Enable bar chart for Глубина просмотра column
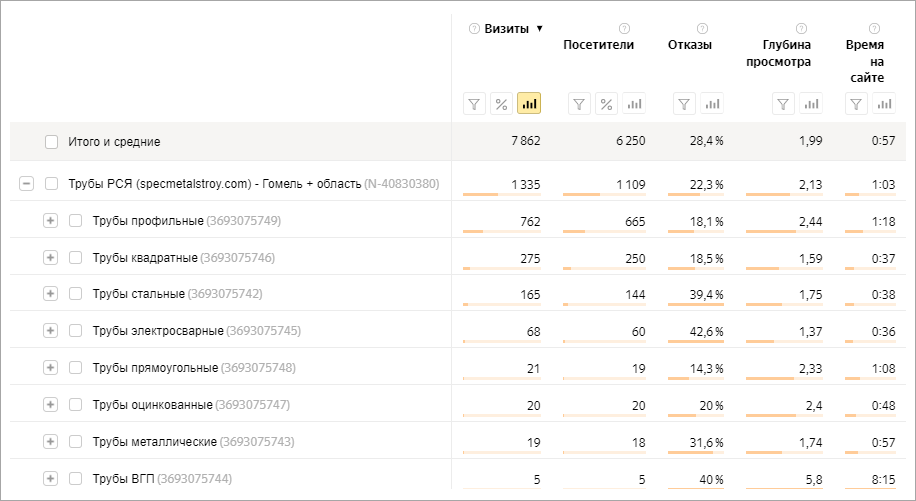 (811, 103)
